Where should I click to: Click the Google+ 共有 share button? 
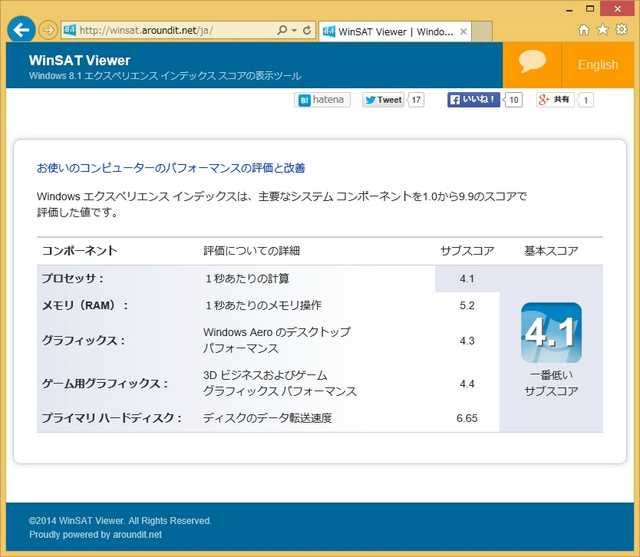[555, 100]
